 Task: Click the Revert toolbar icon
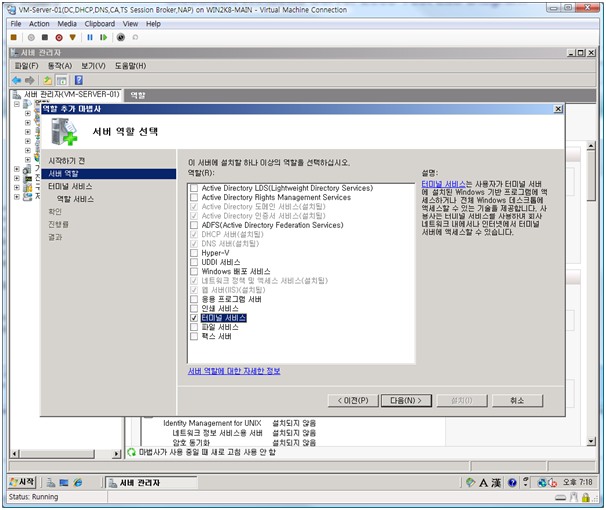tap(135, 37)
